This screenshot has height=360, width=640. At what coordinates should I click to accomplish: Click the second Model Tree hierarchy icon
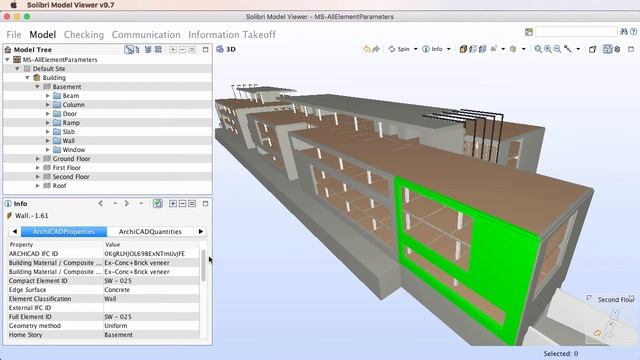138,49
